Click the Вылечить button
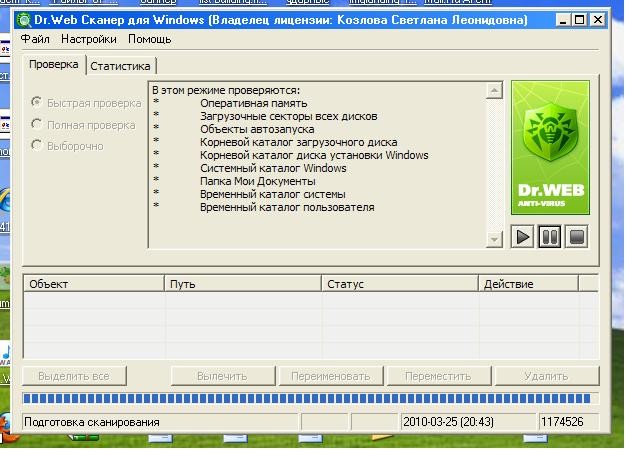The width and height of the screenshot is (626, 454). click(x=222, y=376)
